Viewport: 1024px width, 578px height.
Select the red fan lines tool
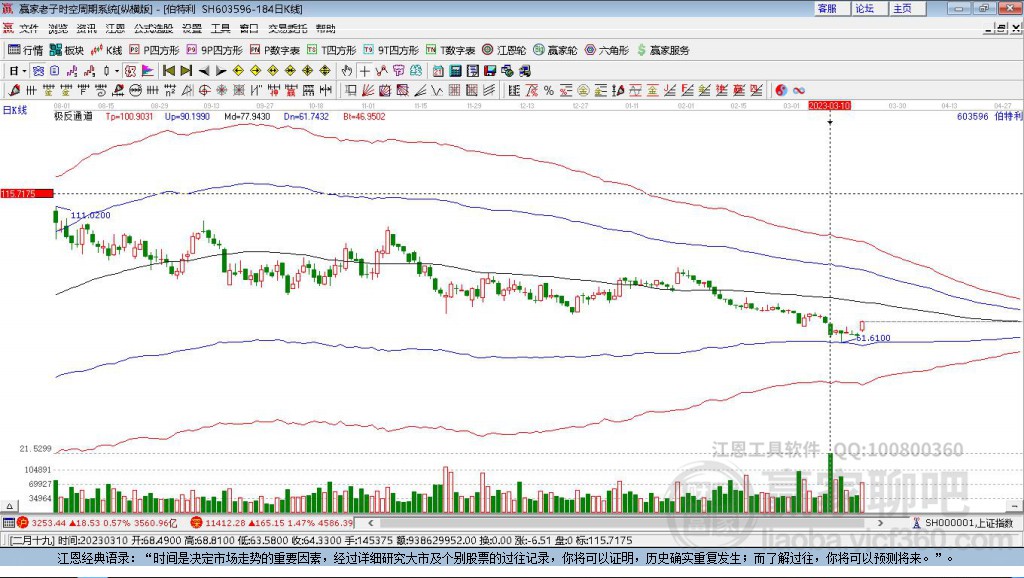[x=368, y=90]
